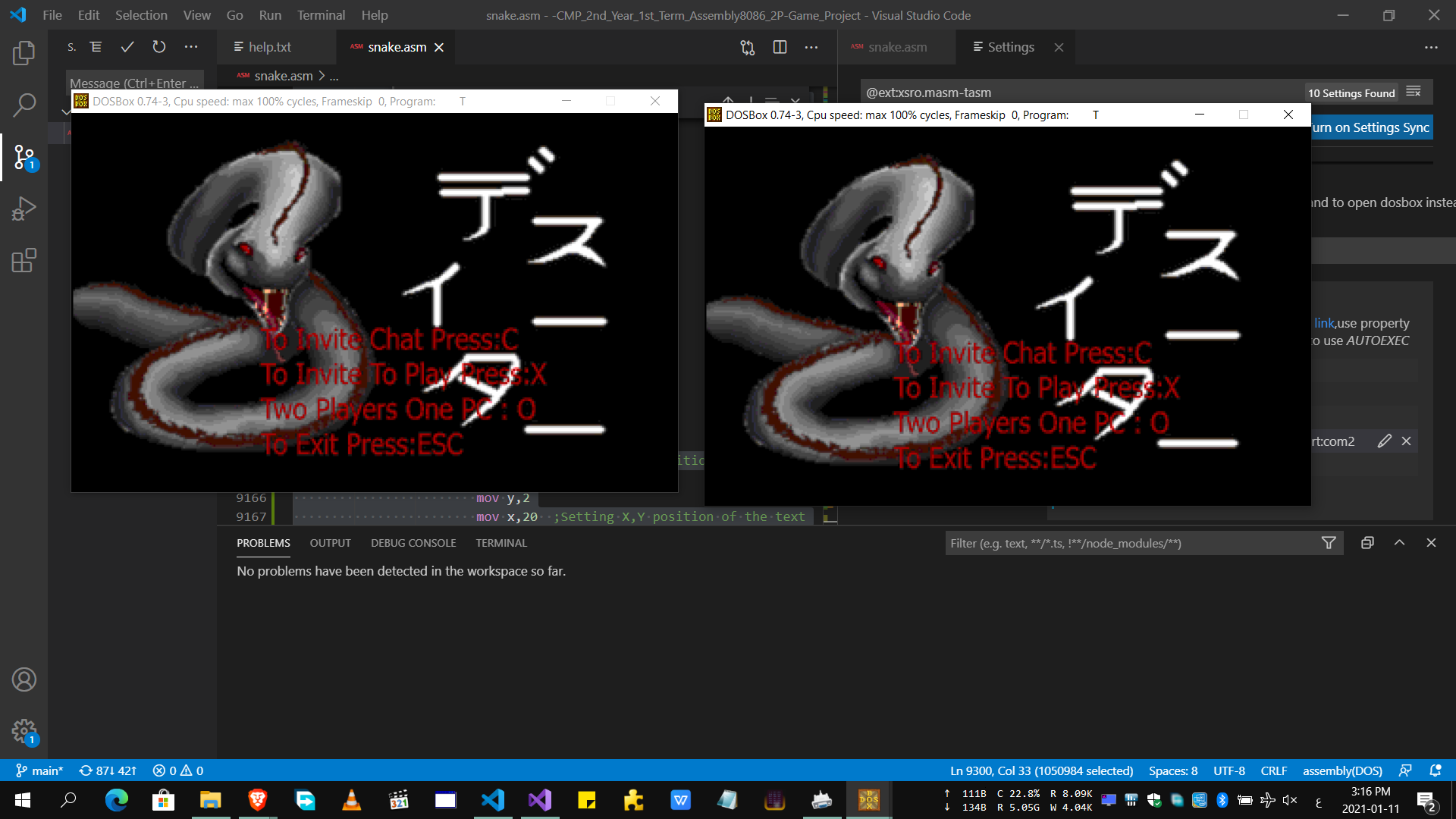The width and height of the screenshot is (1456, 819).
Task: Click the Refresh source control icon
Action: pyautogui.click(x=159, y=47)
